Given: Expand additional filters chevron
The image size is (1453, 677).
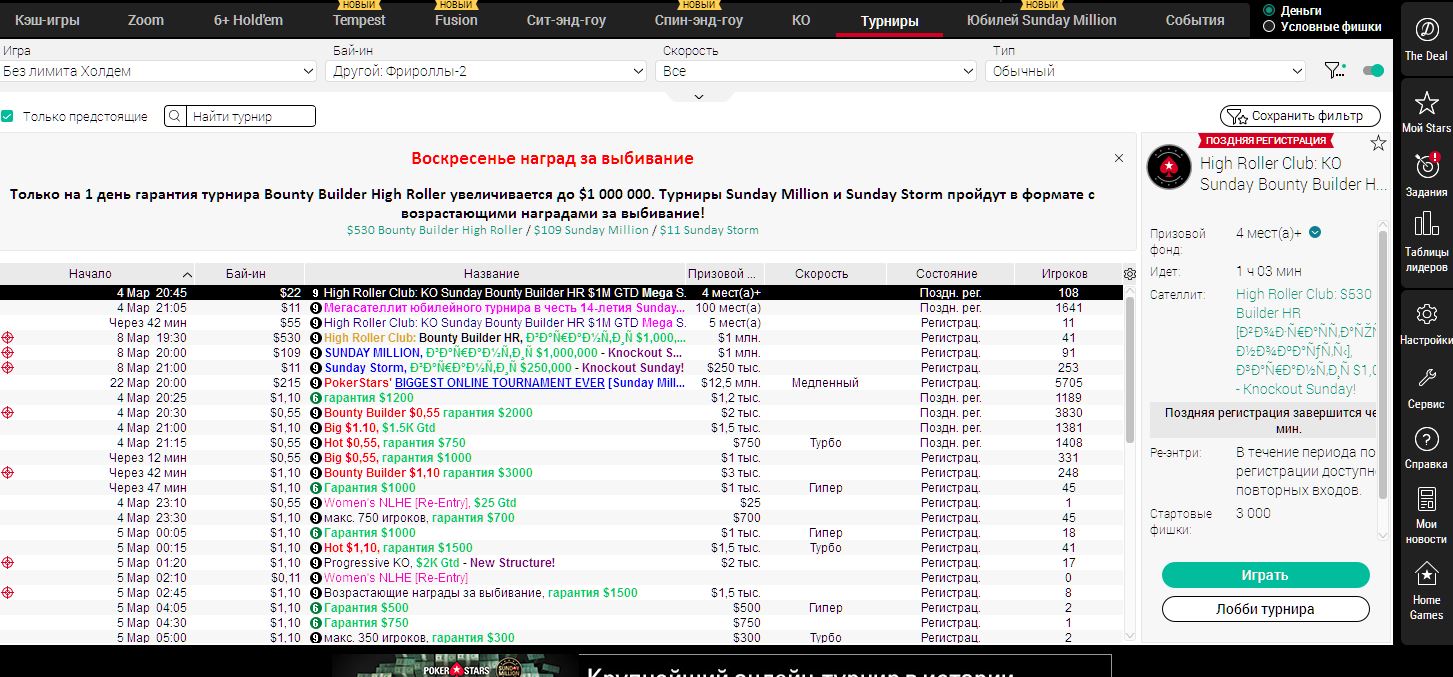Looking at the screenshot, I should [699, 97].
